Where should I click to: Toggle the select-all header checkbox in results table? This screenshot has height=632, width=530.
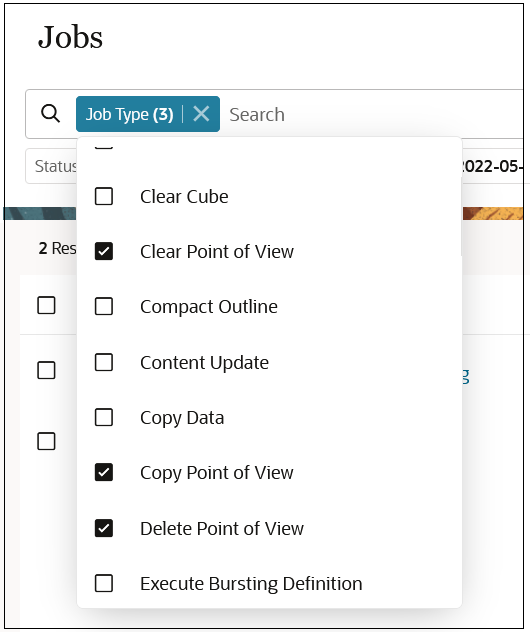click(x=46, y=305)
